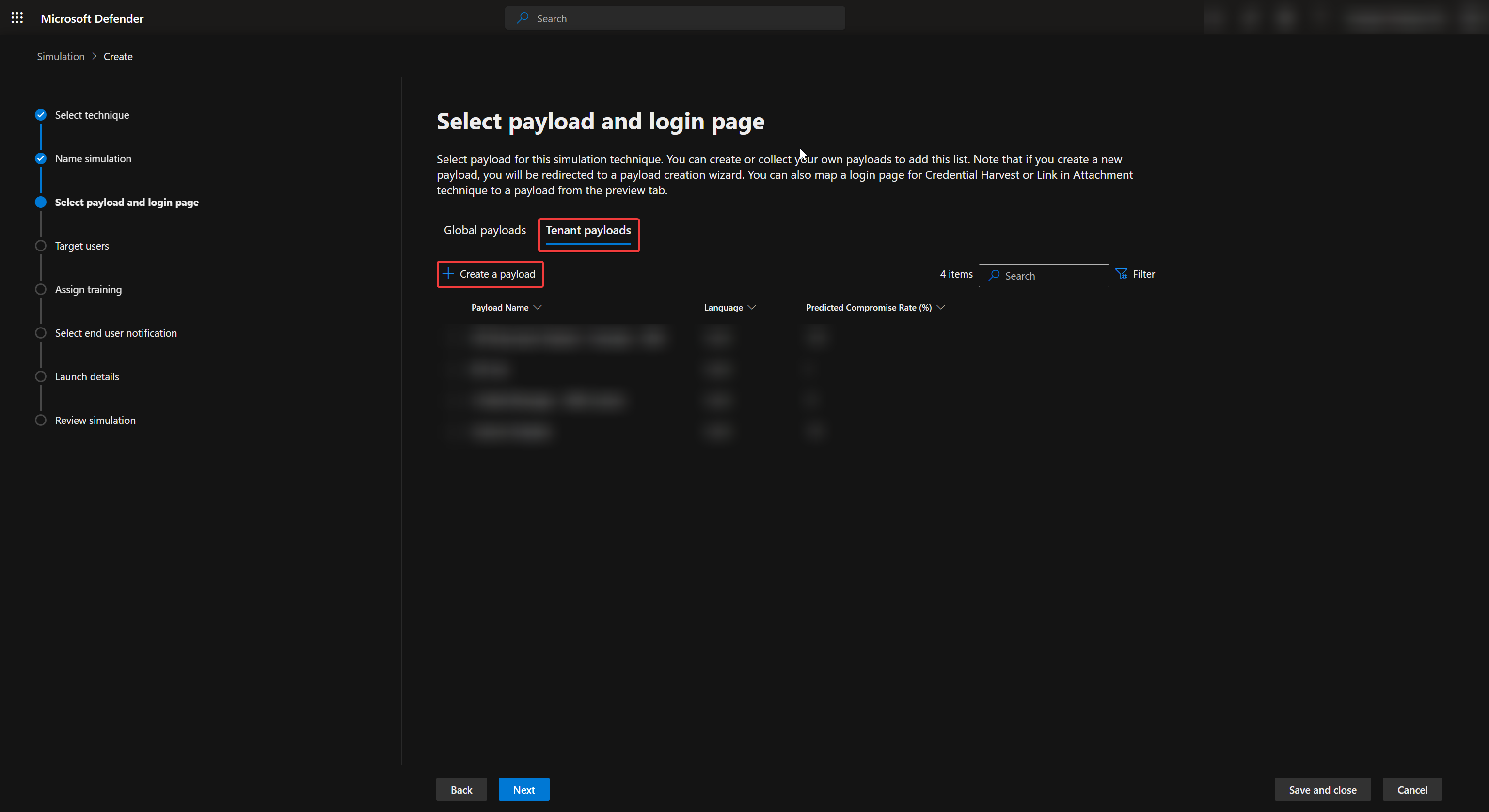The image size is (1489, 812).
Task: Open the app launcher waffle icon
Action: click(x=17, y=18)
